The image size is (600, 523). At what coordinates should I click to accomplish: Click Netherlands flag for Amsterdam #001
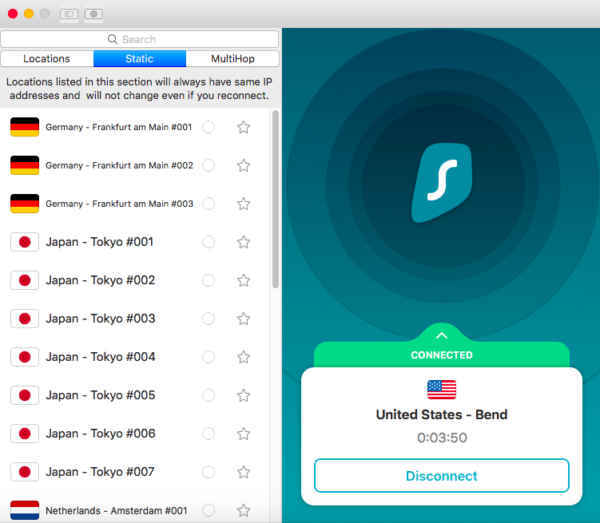[24, 510]
